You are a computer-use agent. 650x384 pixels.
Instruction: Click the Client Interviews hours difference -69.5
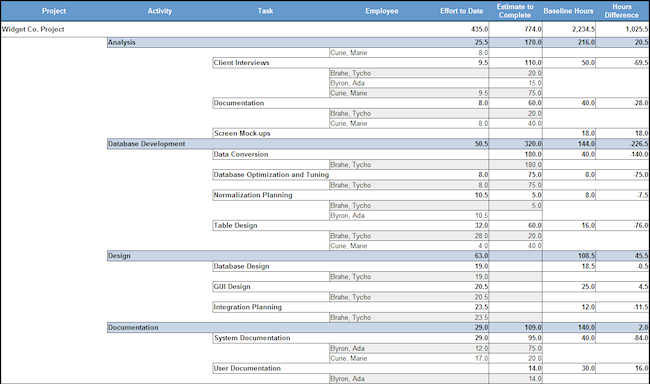tap(641, 63)
